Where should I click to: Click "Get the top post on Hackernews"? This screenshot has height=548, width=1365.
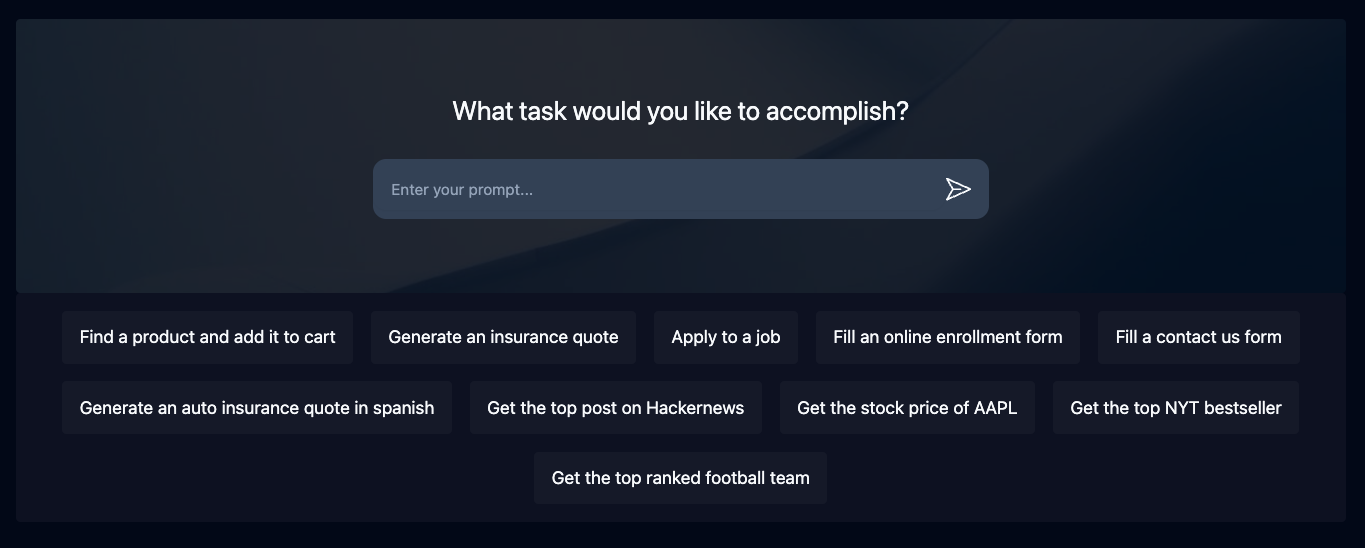coord(615,407)
